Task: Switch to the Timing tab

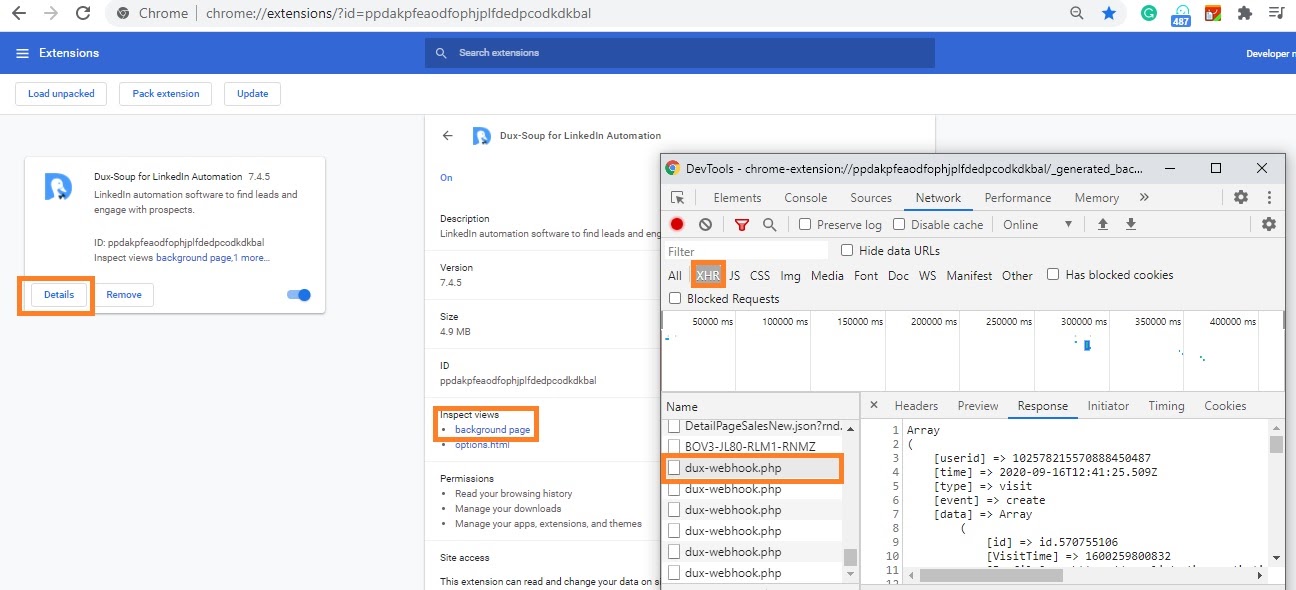Action: pyautogui.click(x=1166, y=406)
